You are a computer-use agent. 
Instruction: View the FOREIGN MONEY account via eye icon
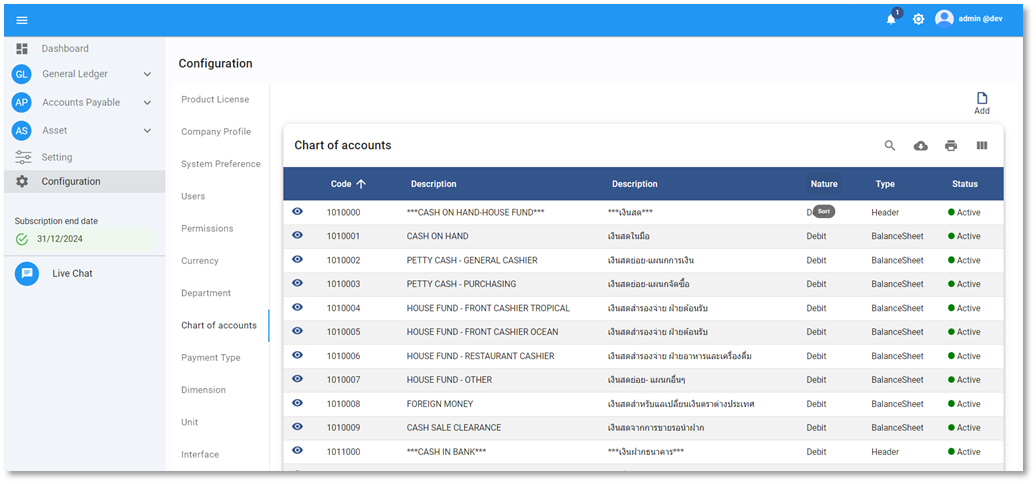pos(297,403)
